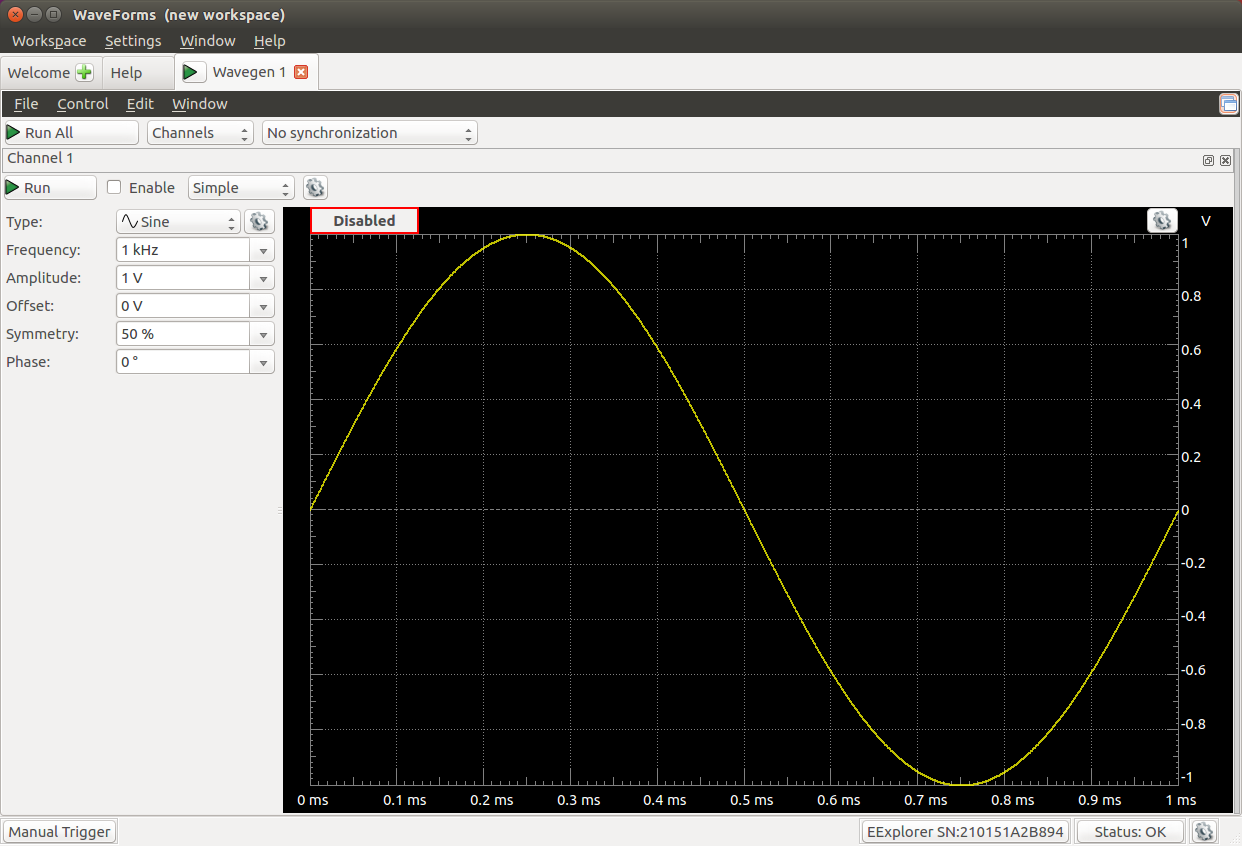Expand the Offset dropdown arrow
Screen dimensions: 1242x846
[264, 306]
